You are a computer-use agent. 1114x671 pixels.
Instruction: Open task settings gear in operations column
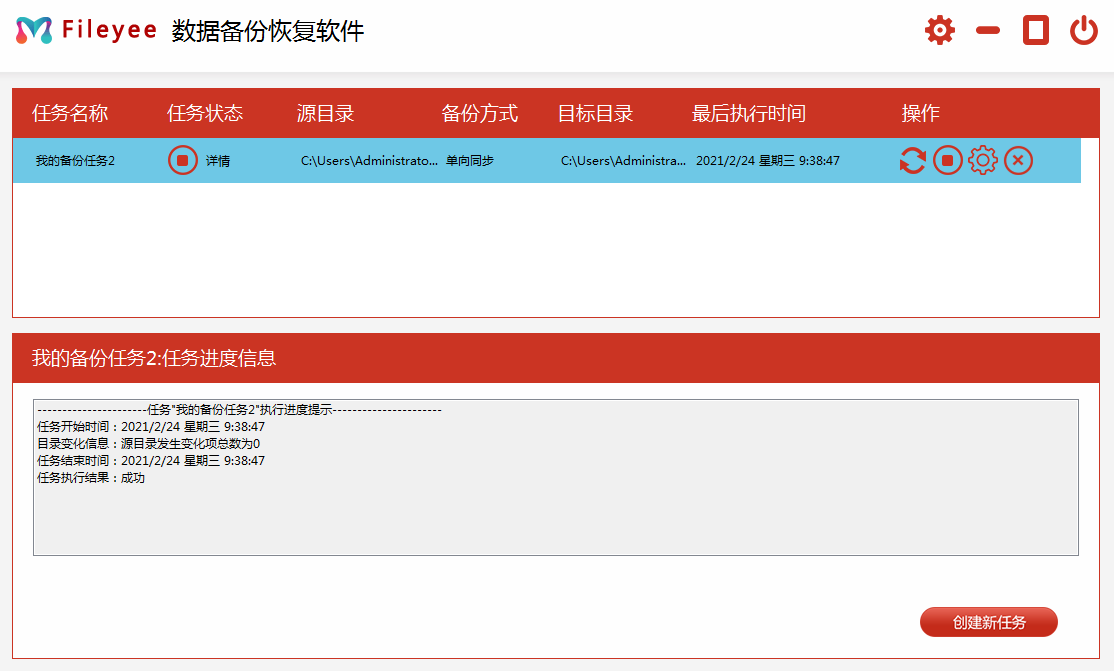983,160
